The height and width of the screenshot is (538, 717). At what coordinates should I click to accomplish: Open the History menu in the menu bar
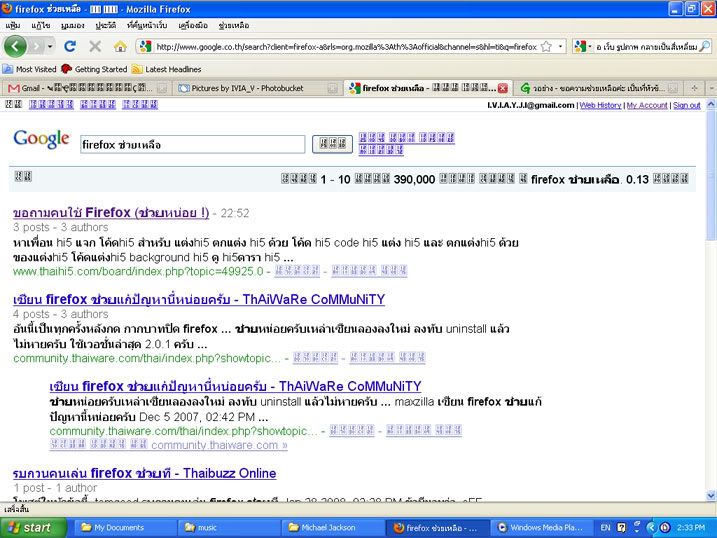pos(105,26)
